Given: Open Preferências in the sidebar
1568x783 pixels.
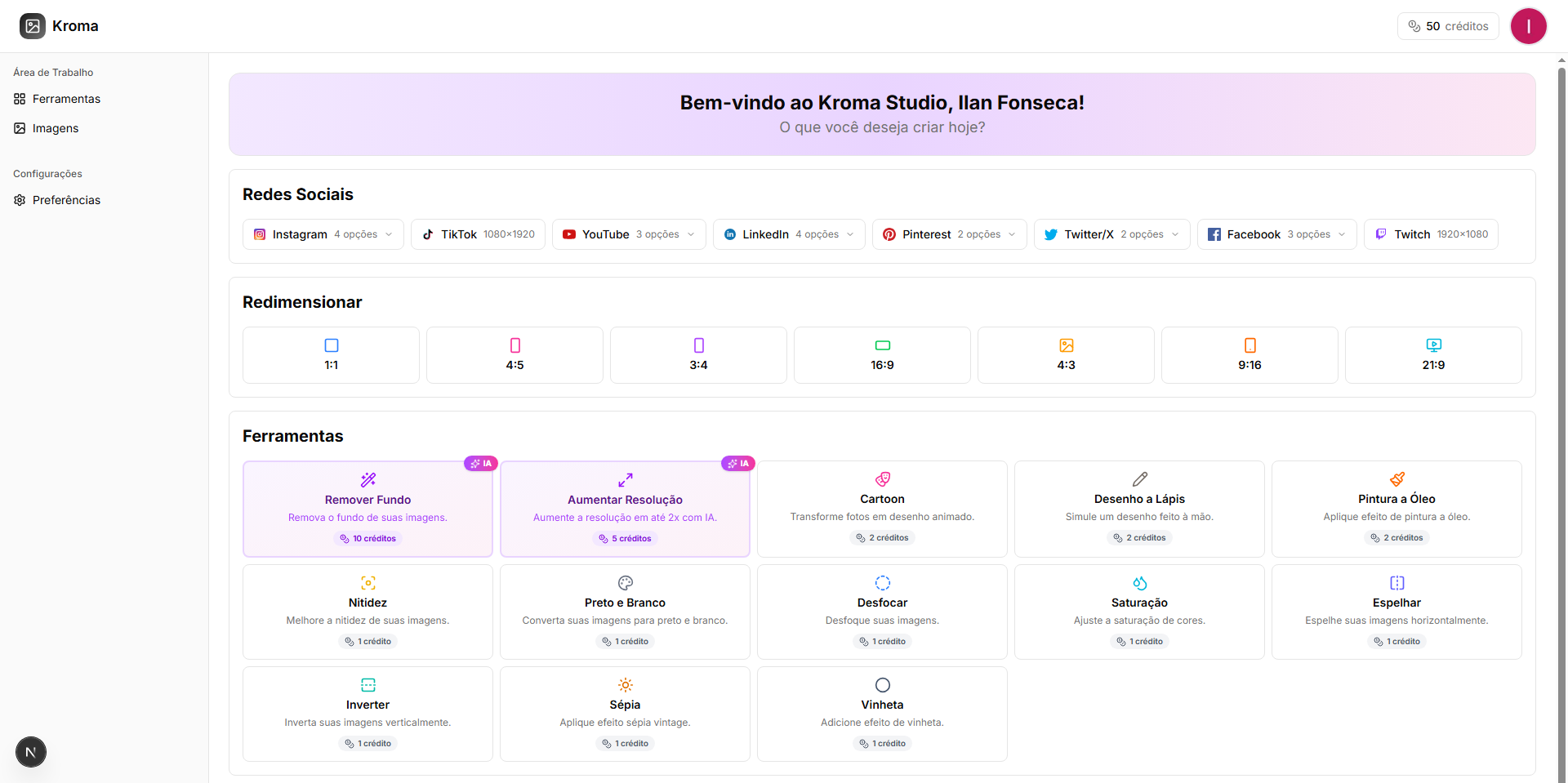Looking at the screenshot, I should point(66,200).
